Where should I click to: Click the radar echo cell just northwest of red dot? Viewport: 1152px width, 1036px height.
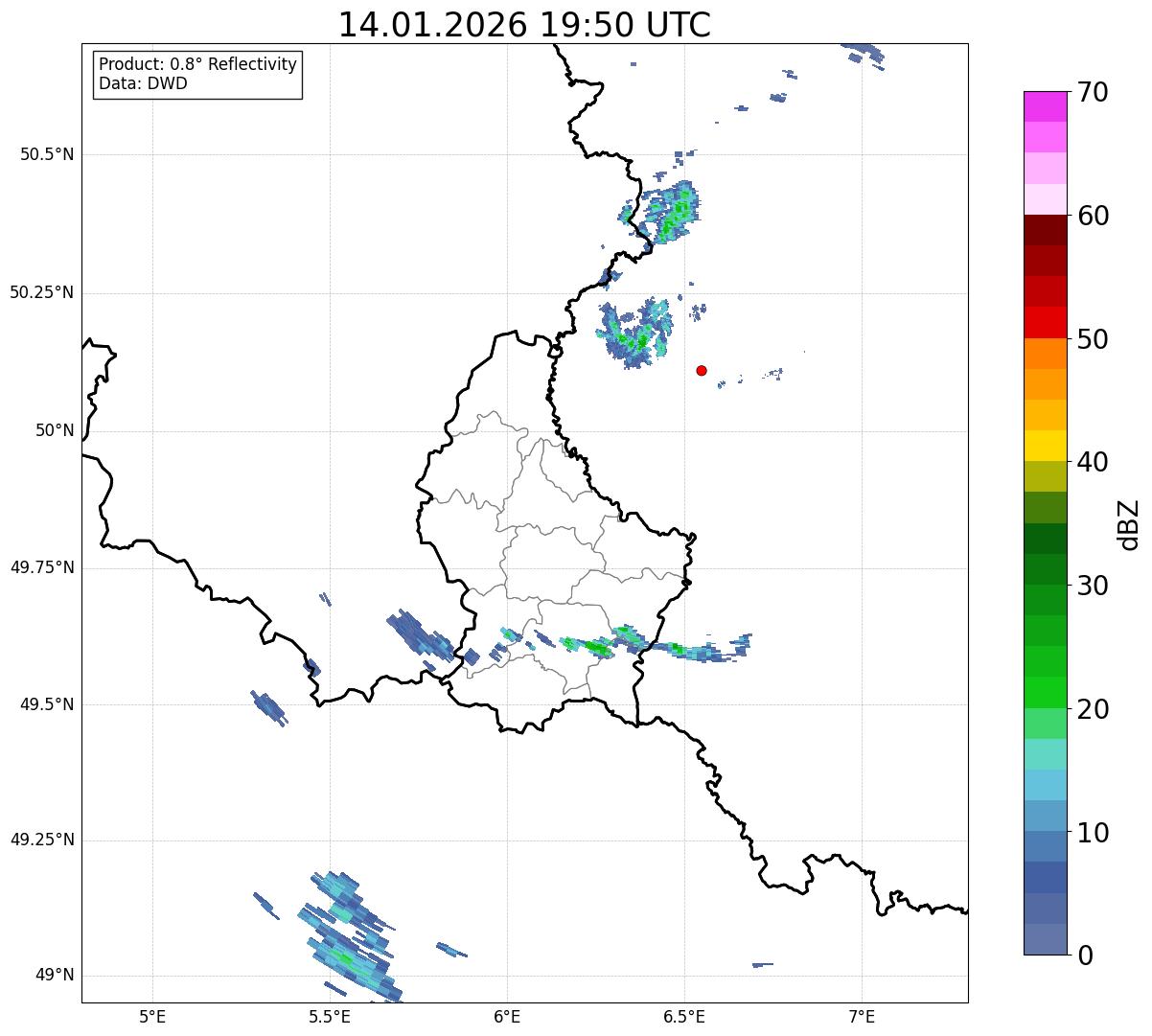(x=634, y=334)
